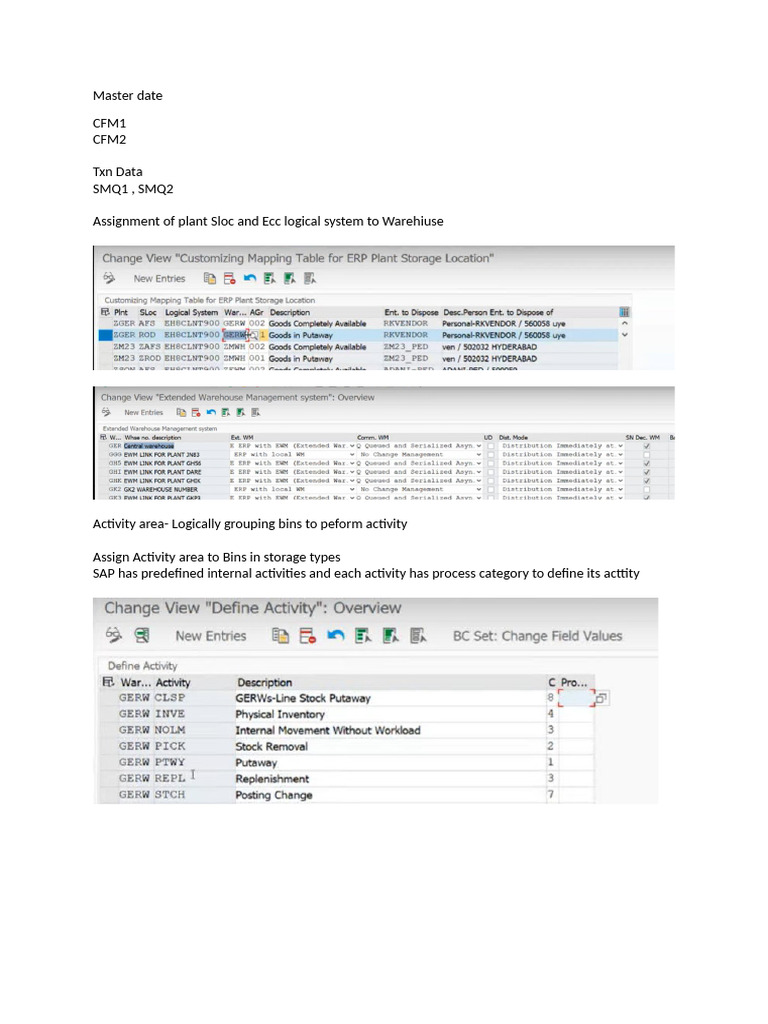This screenshot has height=1024, width=768.
Task: Open the Dist. Mode dropdown for Central warehouse
Action: pos(620,445)
